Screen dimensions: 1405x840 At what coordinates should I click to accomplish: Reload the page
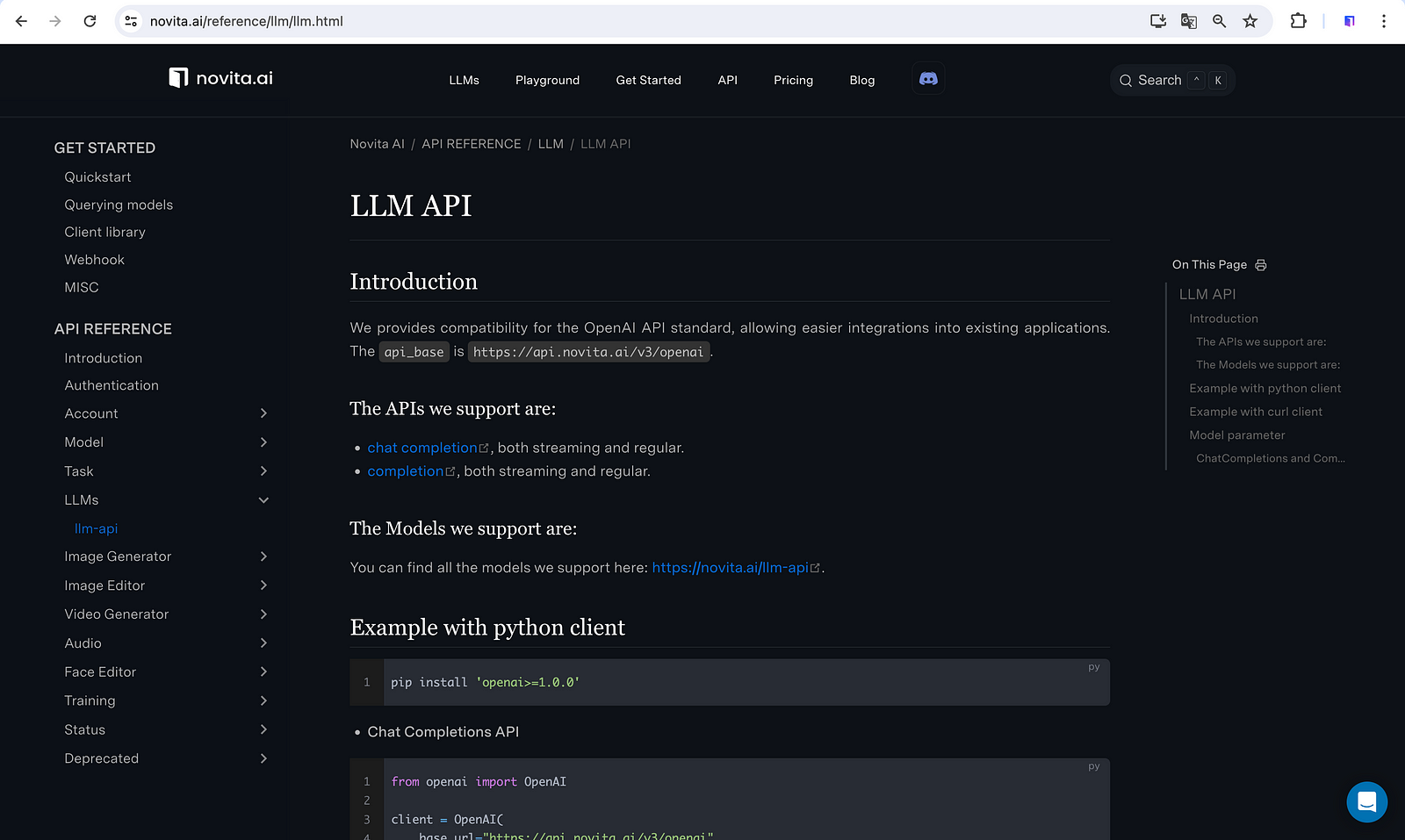90,21
